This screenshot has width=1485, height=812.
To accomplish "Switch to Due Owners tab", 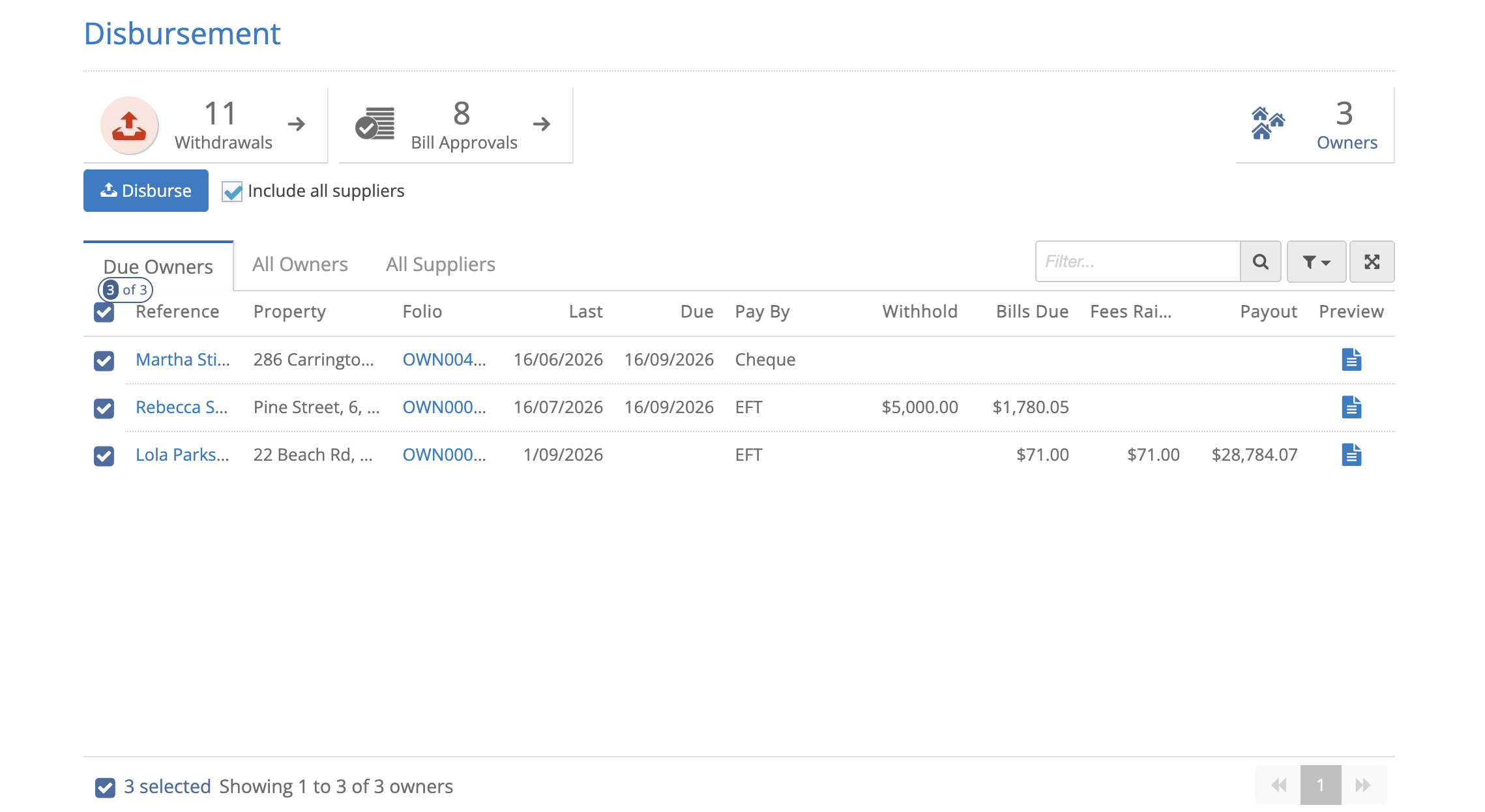I will (158, 267).
